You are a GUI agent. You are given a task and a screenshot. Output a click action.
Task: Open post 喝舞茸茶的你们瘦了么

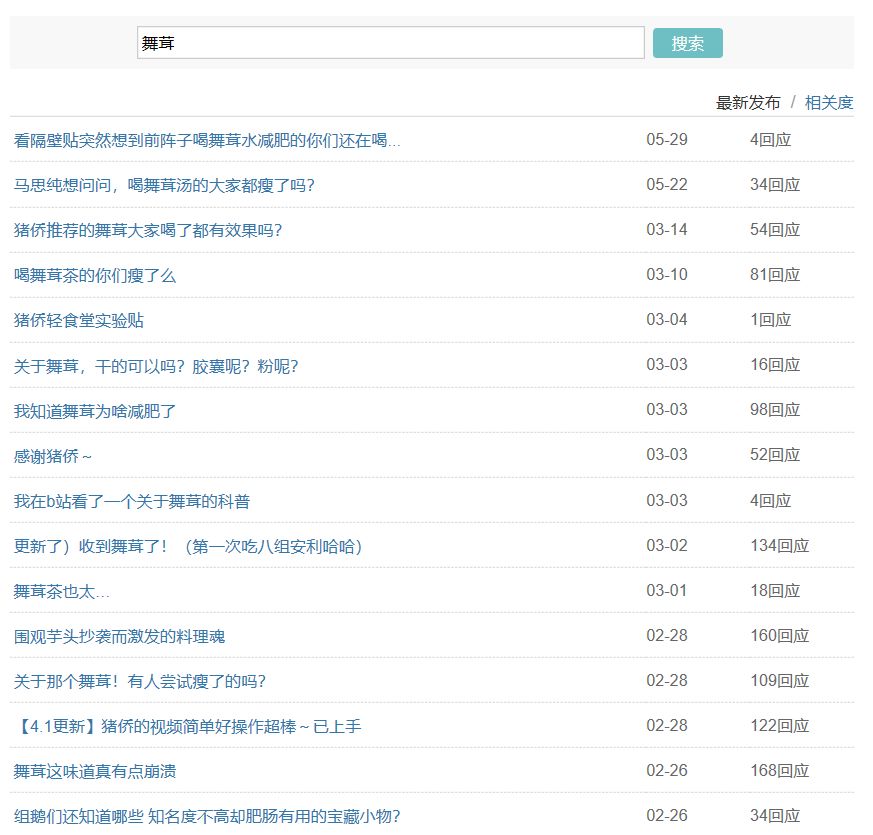95,275
